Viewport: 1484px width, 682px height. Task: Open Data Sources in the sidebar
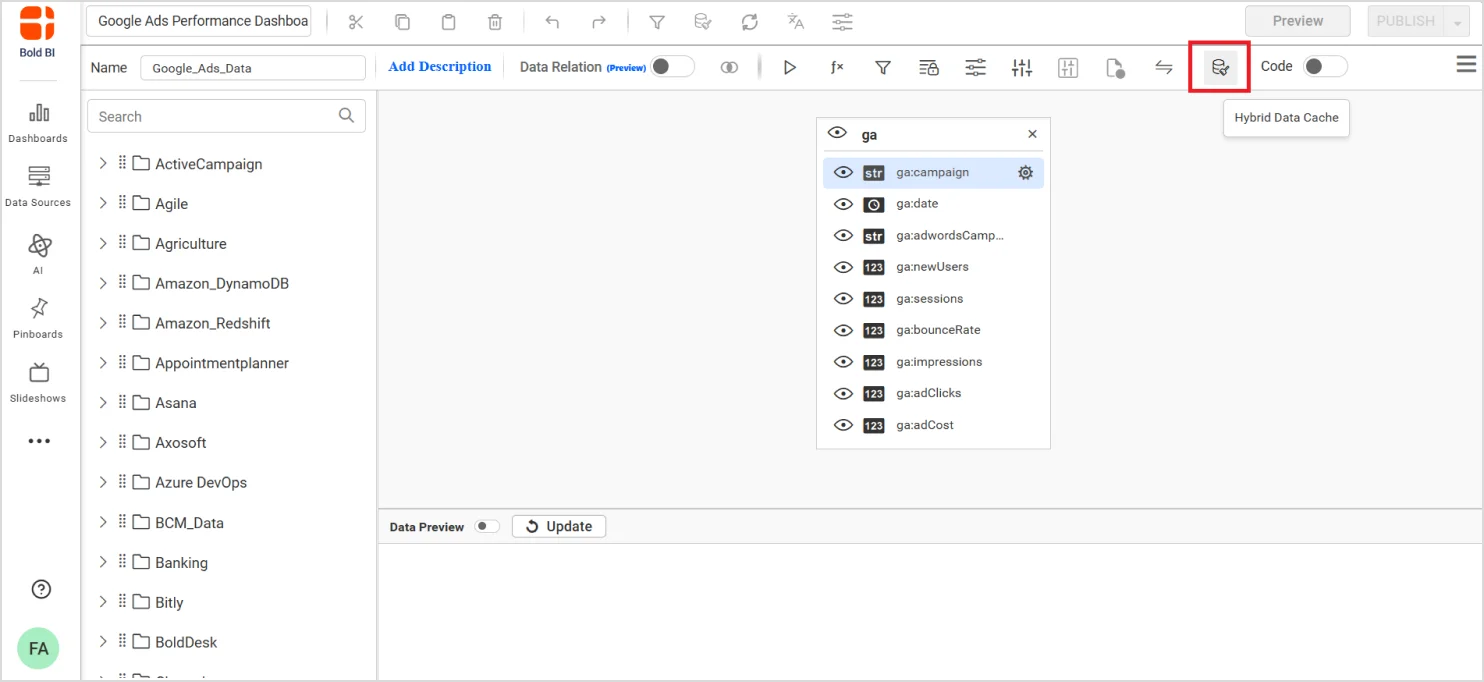pyautogui.click(x=38, y=186)
